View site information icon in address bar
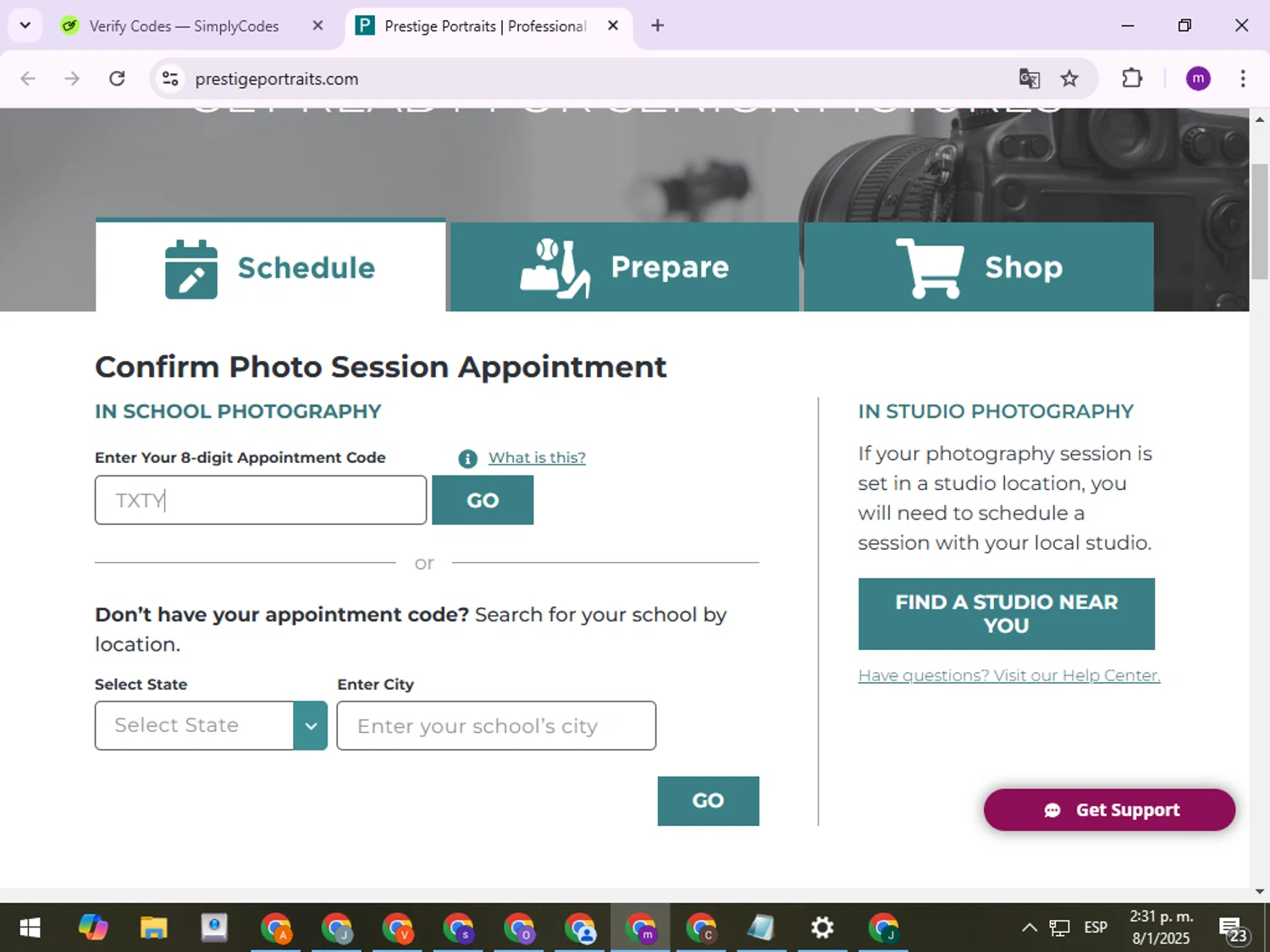Image resolution: width=1270 pixels, height=952 pixels. 170,79
